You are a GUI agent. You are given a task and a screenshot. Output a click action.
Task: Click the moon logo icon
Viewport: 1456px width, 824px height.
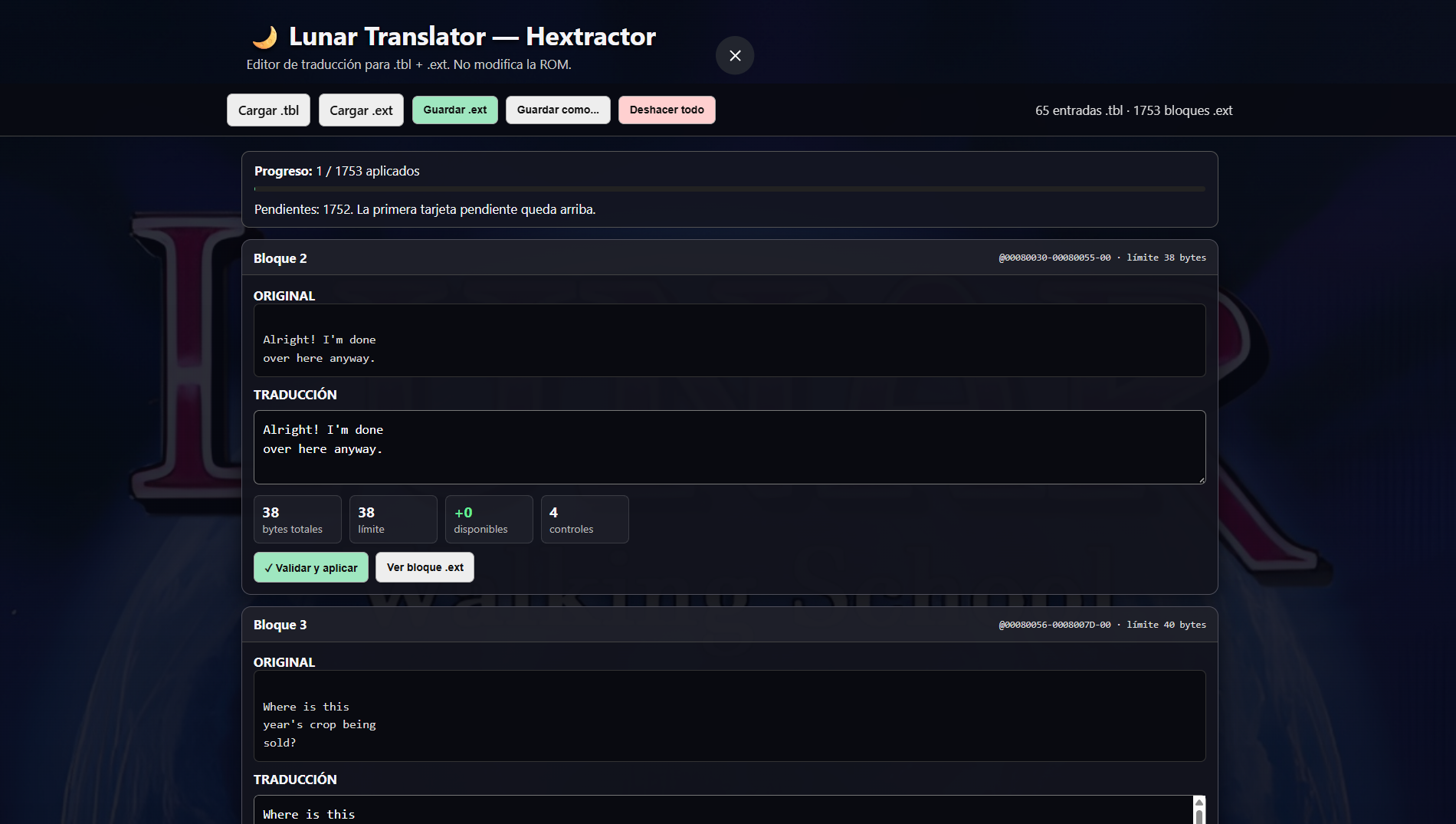coord(265,37)
